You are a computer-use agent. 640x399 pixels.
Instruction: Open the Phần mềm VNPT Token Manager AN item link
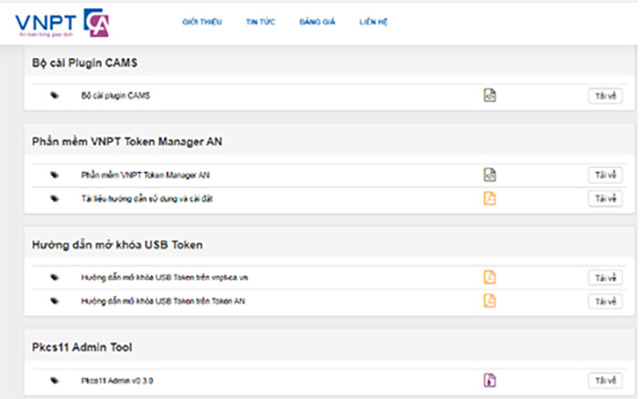click(145, 175)
